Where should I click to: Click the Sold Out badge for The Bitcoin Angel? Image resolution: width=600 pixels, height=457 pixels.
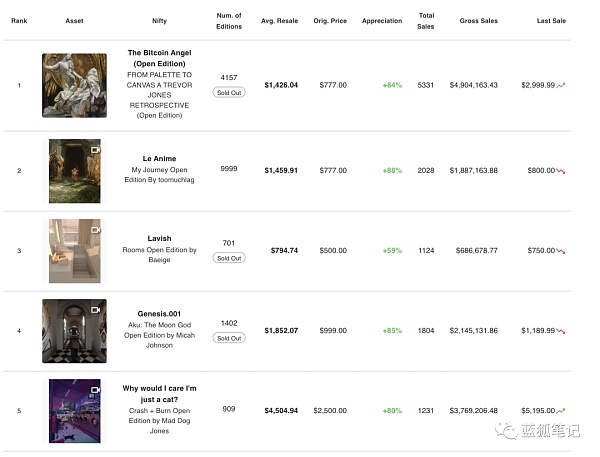click(x=229, y=92)
